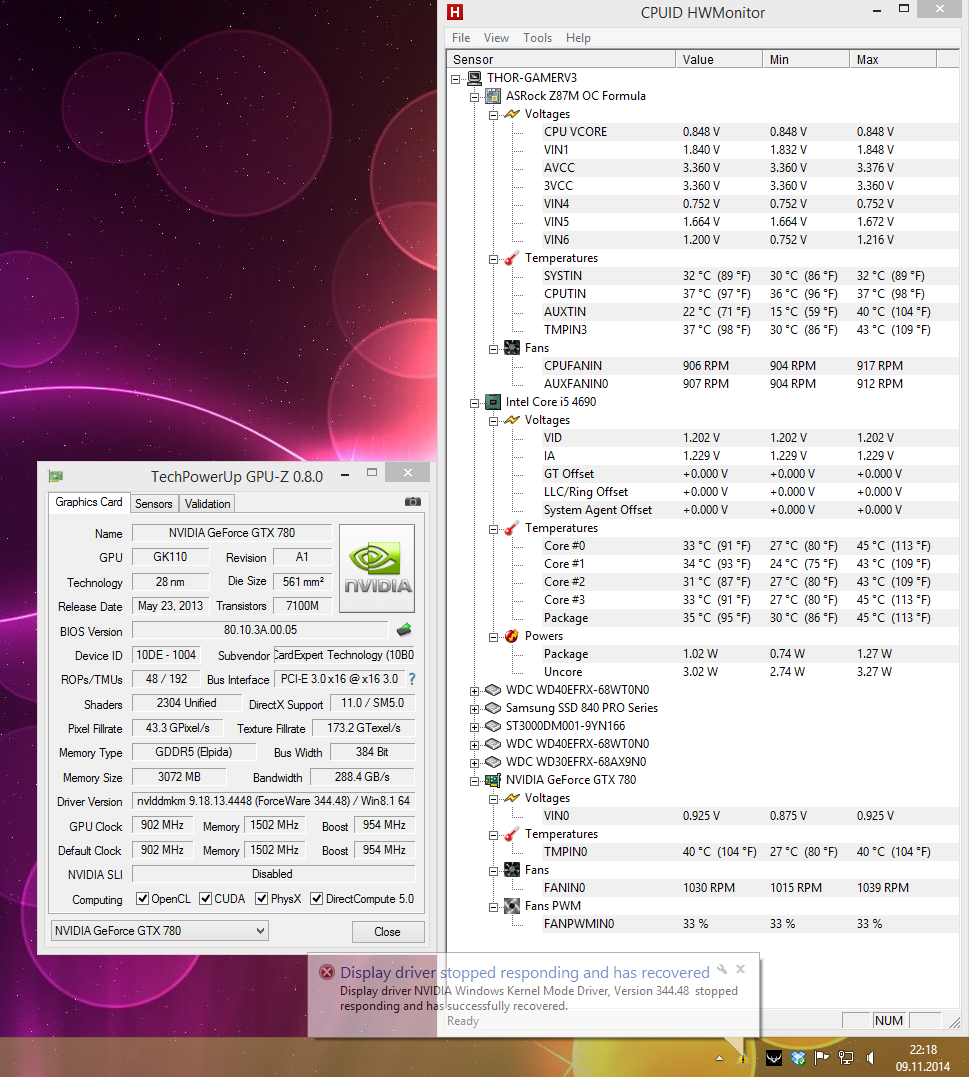The height and width of the screenshot is (1077, 969).
Task: Click the volume speaker tray icon
Action: coord(870,1058)
